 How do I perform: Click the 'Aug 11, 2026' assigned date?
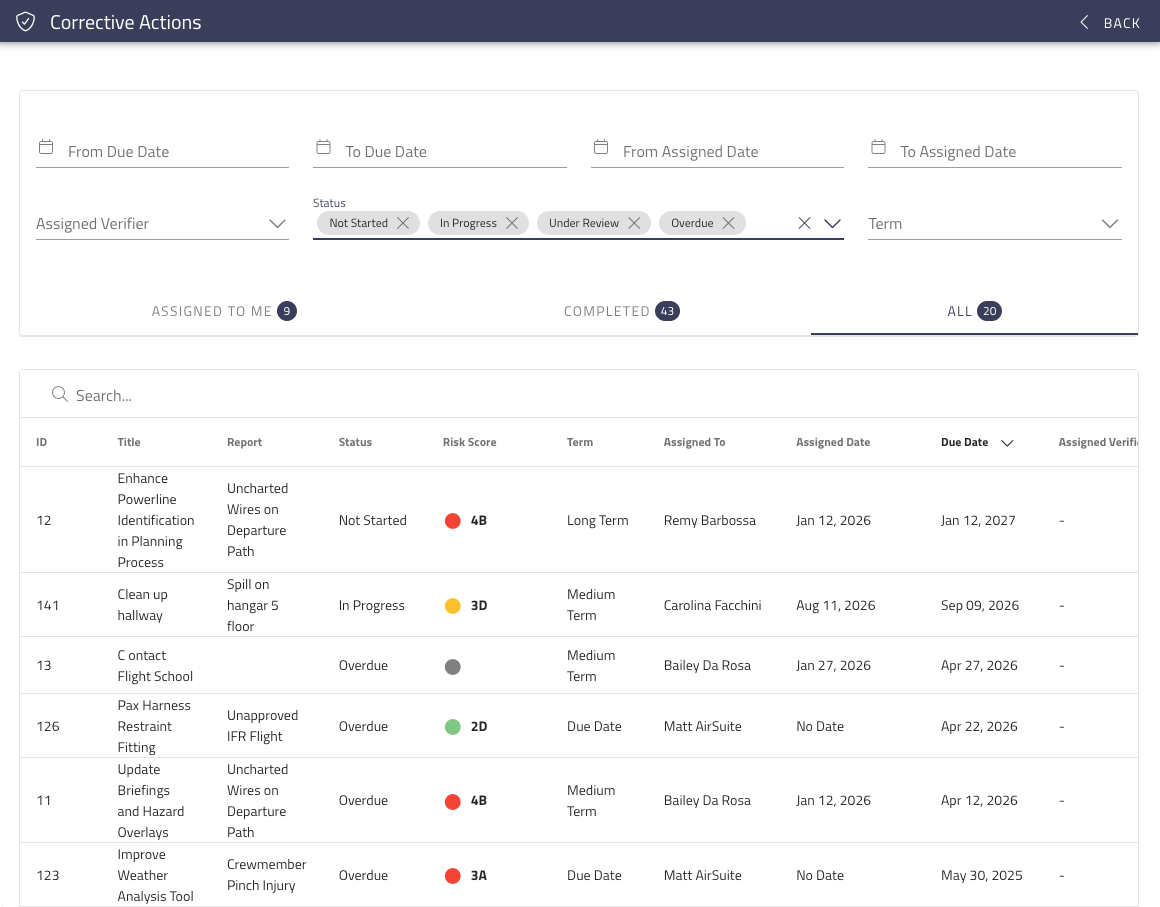[835, 605]
